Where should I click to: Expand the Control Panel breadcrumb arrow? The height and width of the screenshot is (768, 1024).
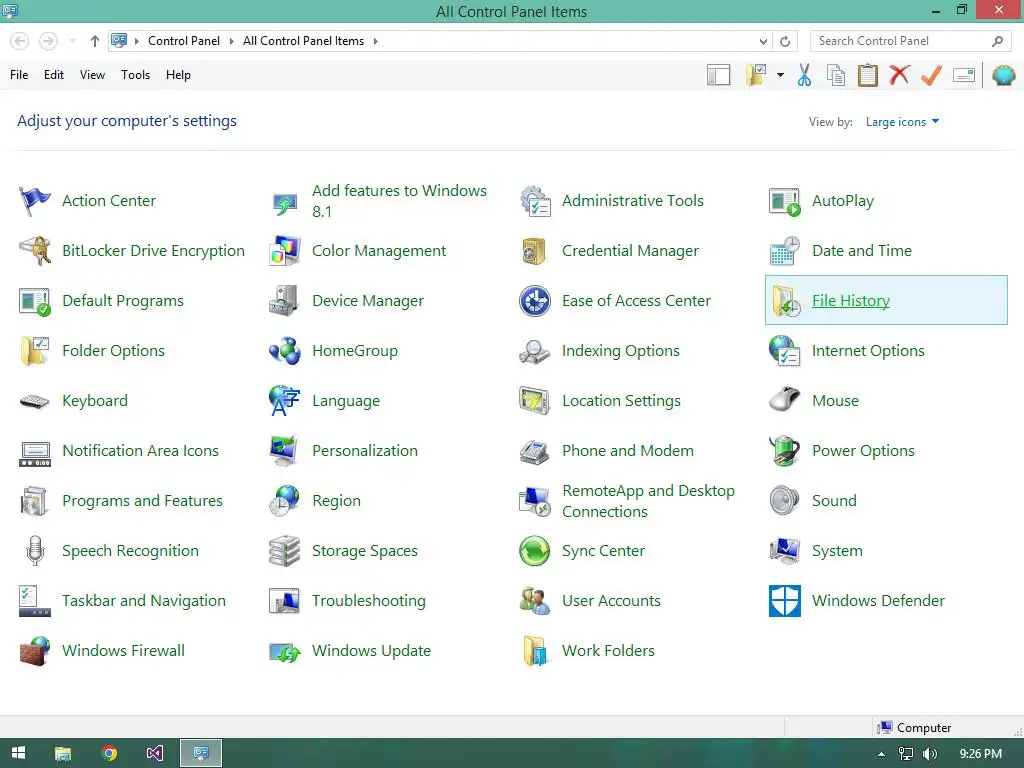(231, 41)
